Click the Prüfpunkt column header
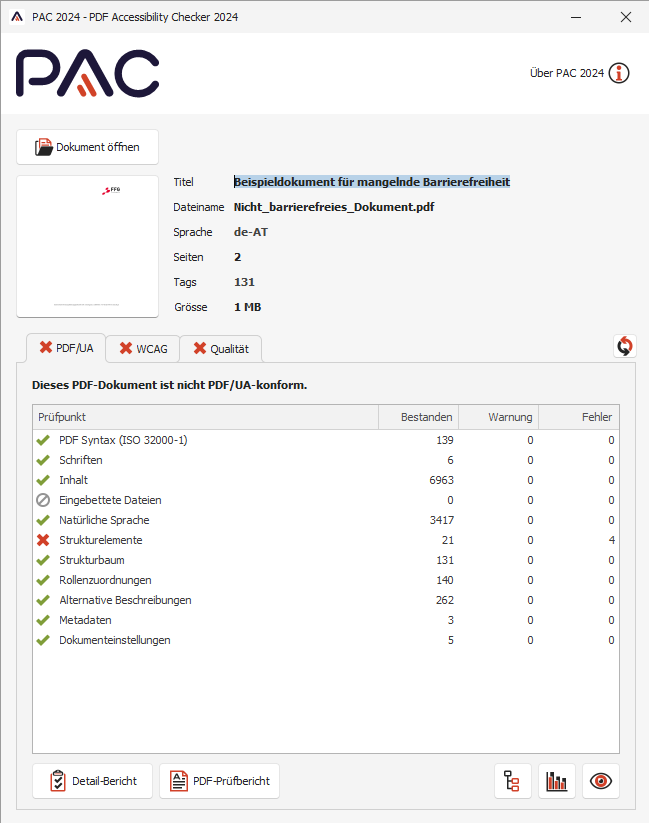This screenshot has height=823, width=649. coord(205,417)
